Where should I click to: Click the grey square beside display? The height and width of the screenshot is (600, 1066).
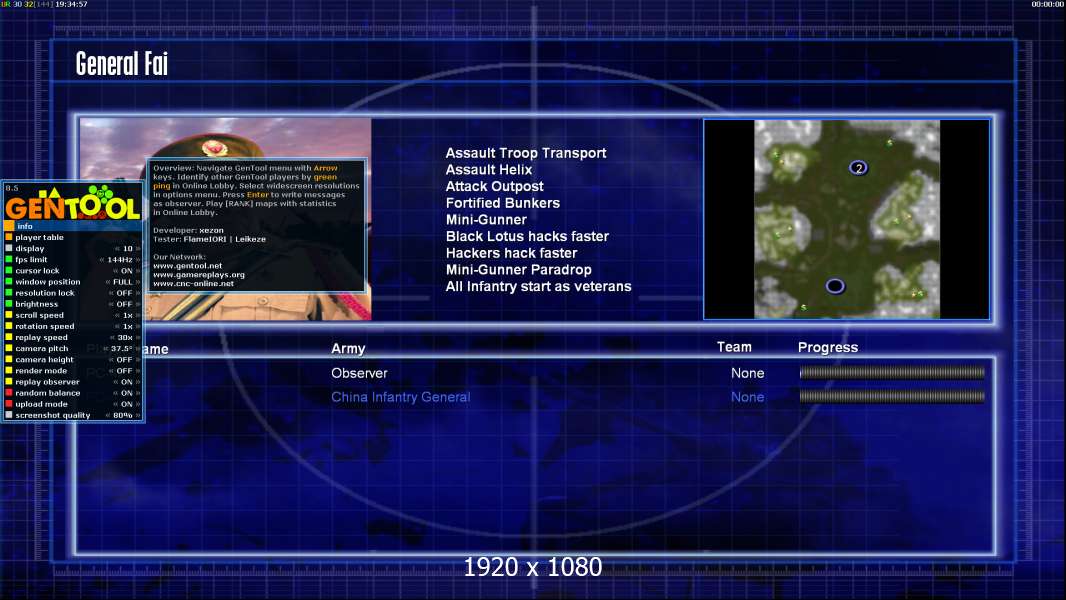click(x=9, y=249)
